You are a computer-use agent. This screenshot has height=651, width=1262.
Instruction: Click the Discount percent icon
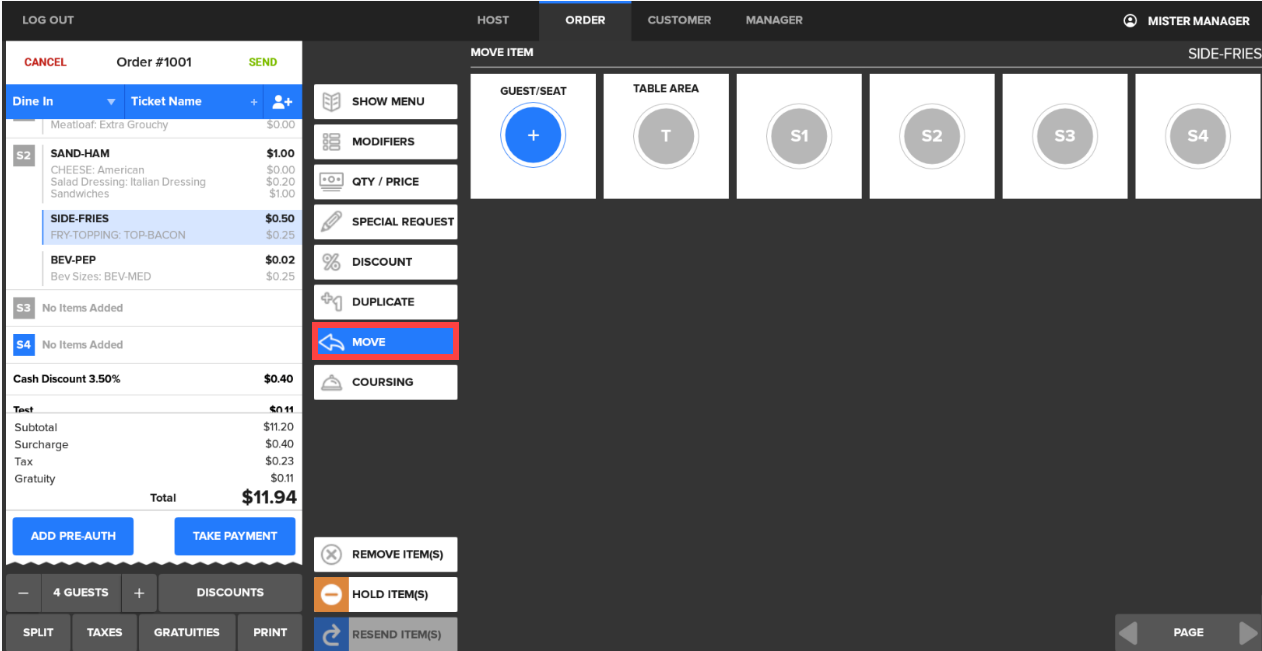[331, 261]
